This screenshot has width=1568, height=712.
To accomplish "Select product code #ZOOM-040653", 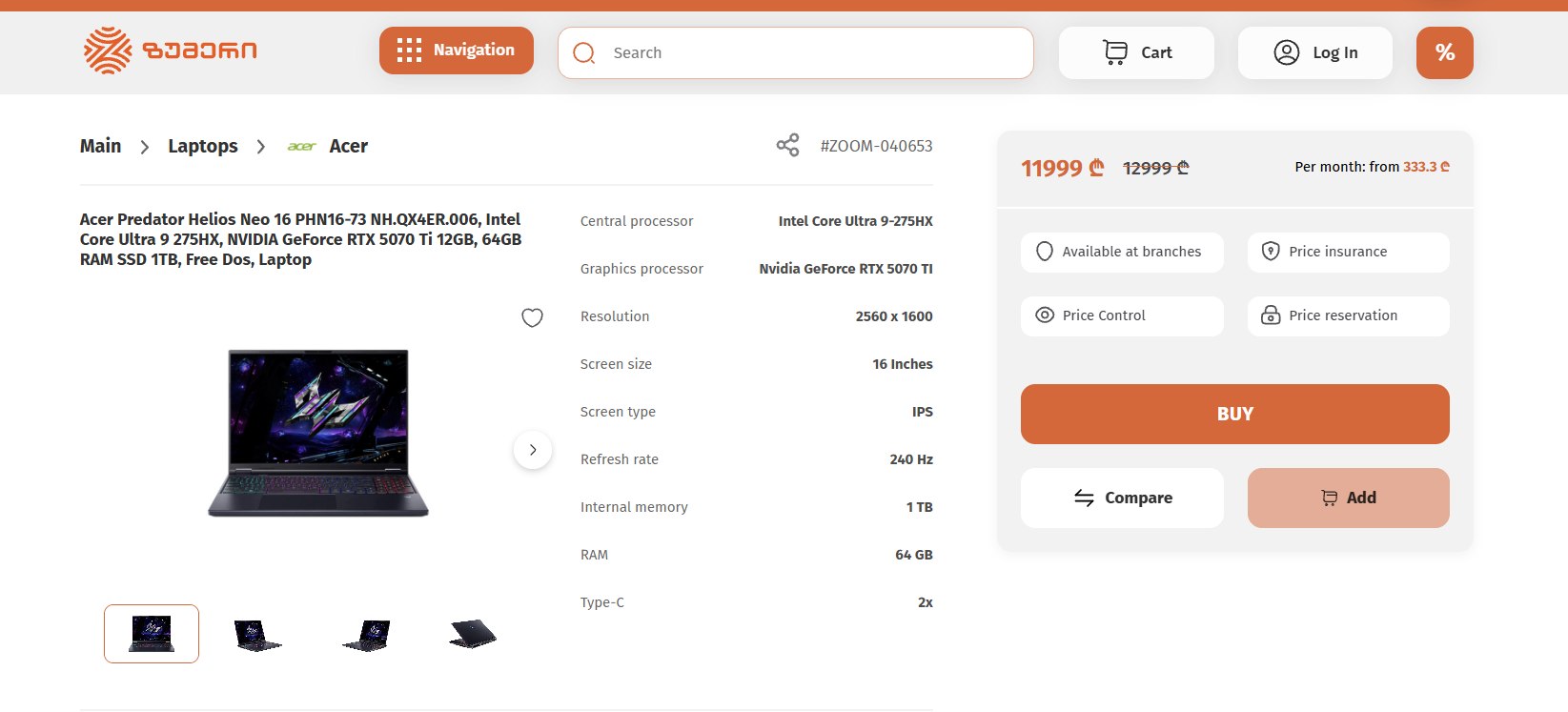I will [877, 146].
